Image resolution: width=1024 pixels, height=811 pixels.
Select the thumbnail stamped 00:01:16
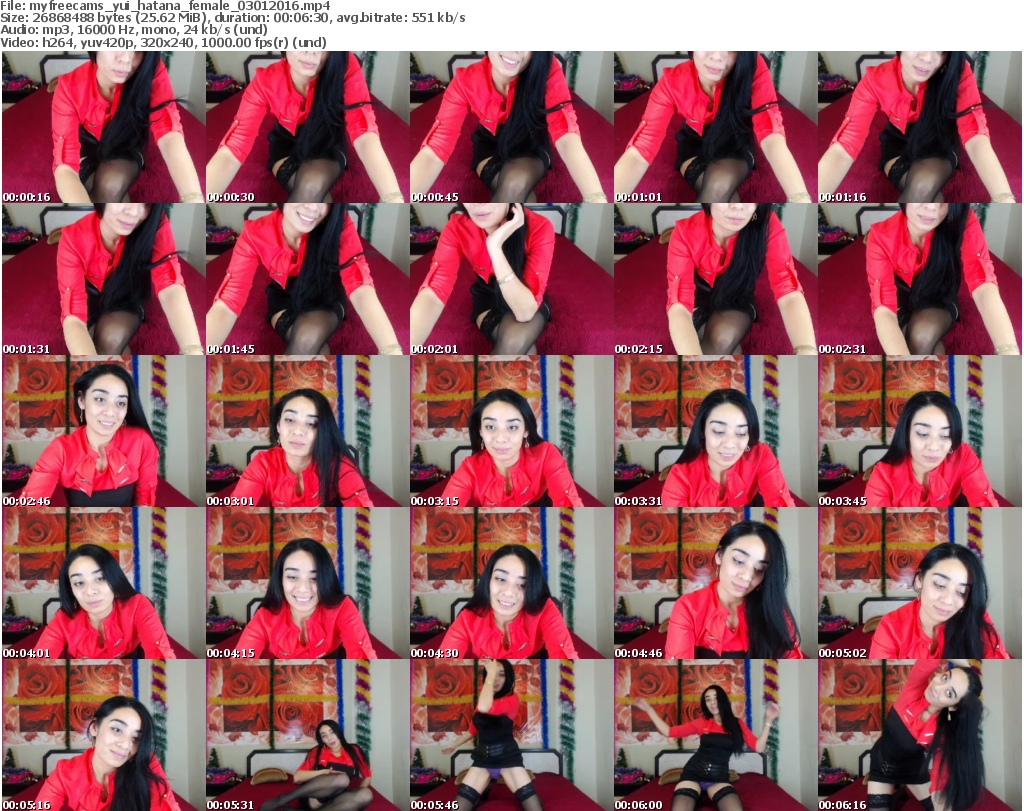[x=920, y=127]
